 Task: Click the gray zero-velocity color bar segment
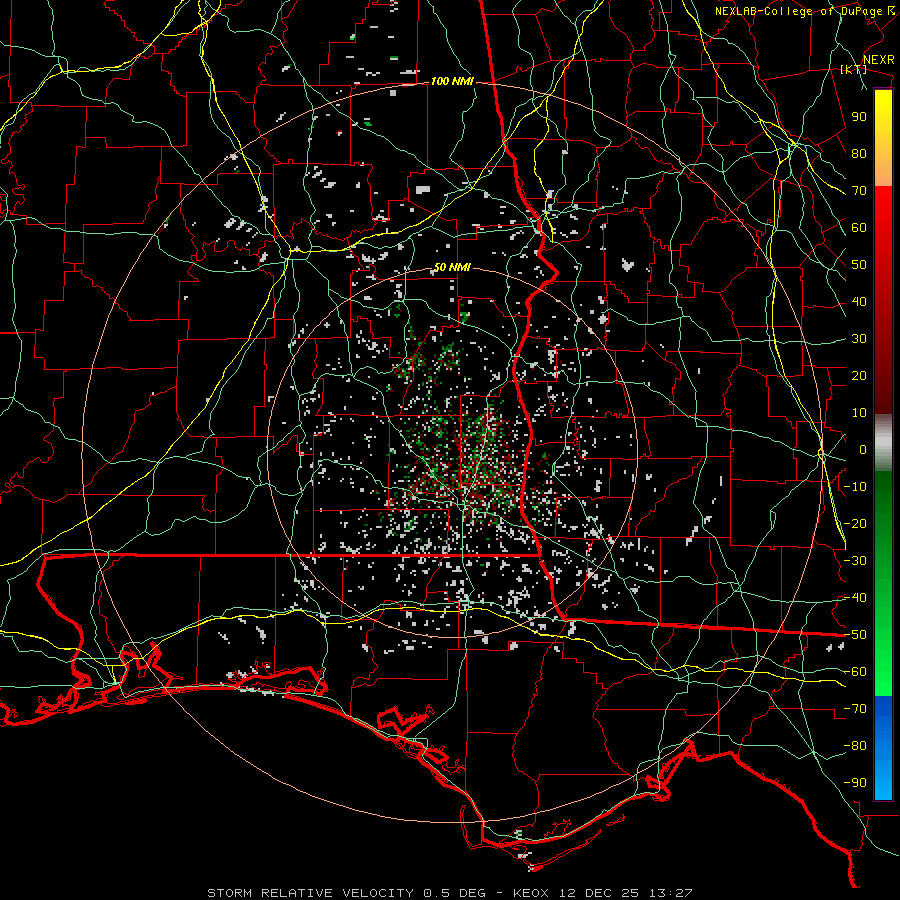(883, 443)
